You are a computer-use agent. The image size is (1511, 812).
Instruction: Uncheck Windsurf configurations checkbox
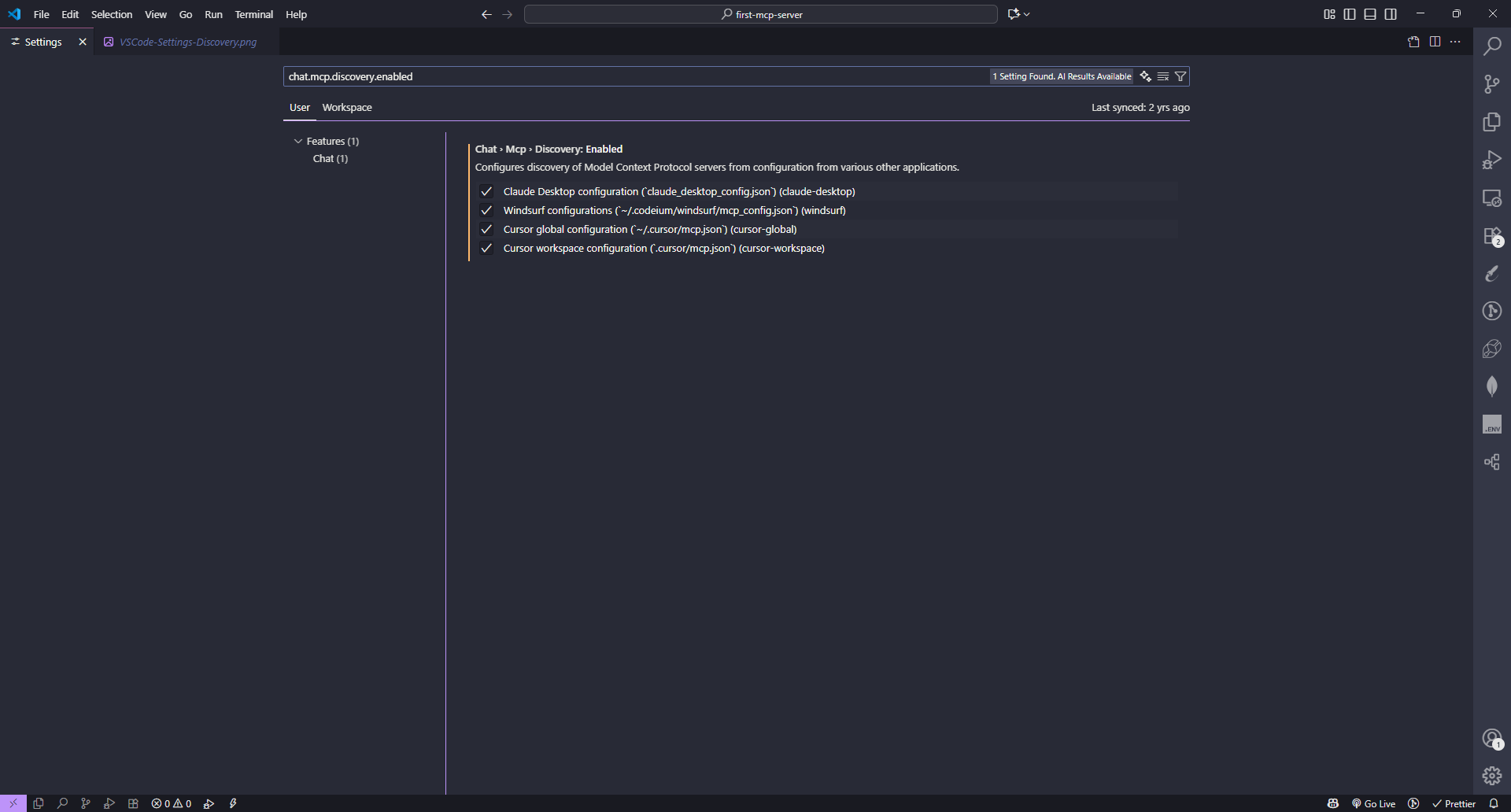[486, 210]
